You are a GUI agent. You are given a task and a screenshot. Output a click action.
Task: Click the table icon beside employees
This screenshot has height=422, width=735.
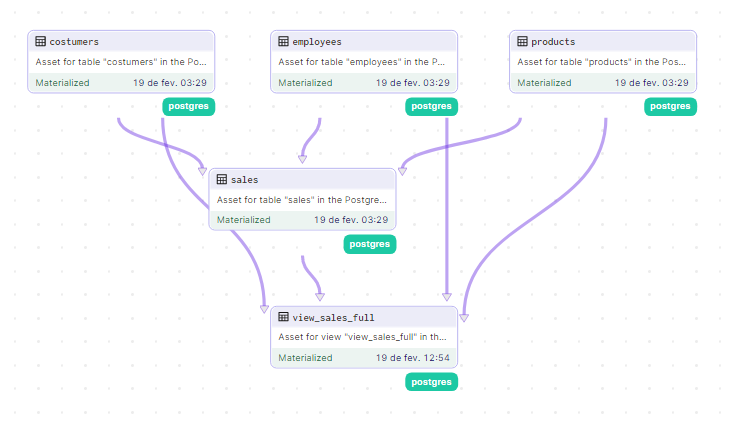click(x=284, y=42)
